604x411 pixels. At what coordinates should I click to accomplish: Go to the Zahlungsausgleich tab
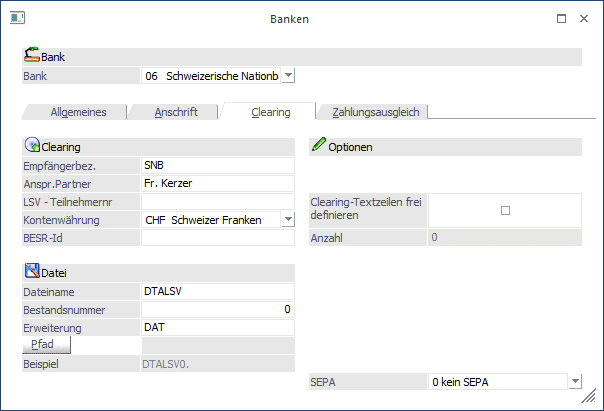click(x=374, y=112)
